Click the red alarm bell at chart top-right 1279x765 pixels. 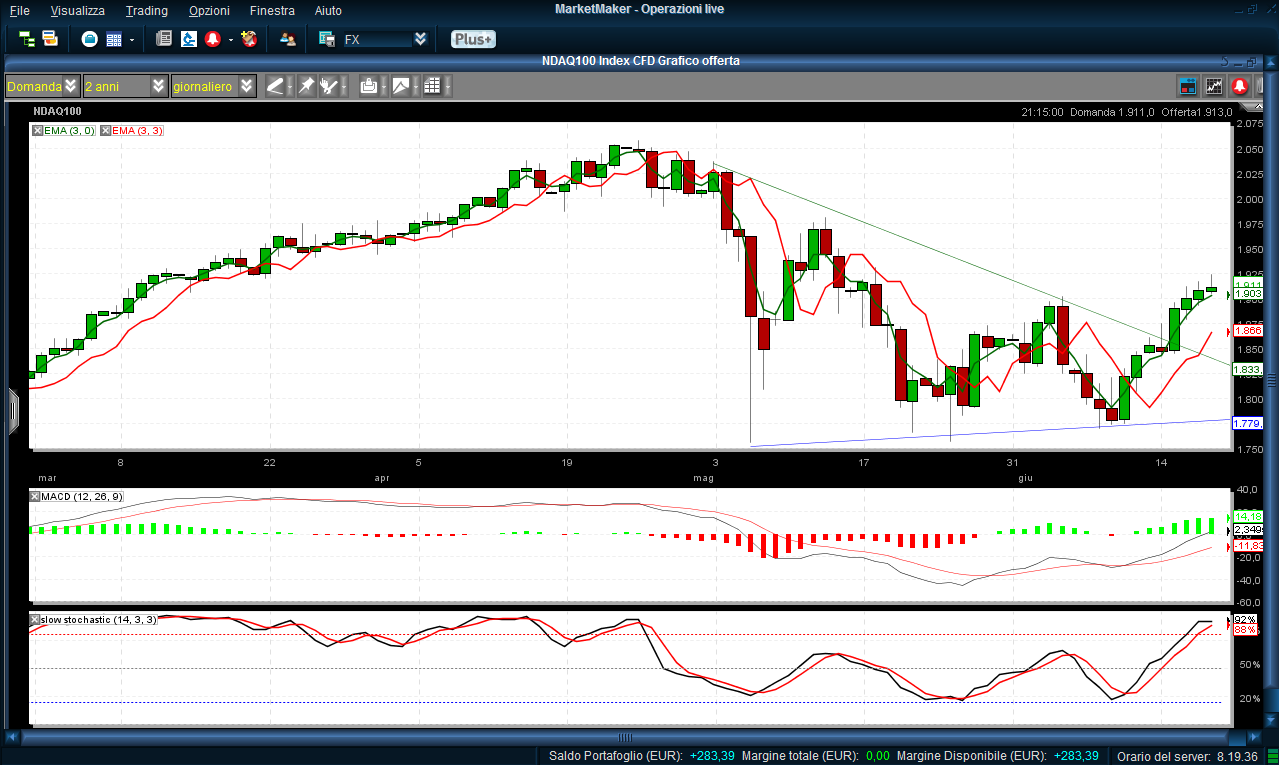point(1240,87)
